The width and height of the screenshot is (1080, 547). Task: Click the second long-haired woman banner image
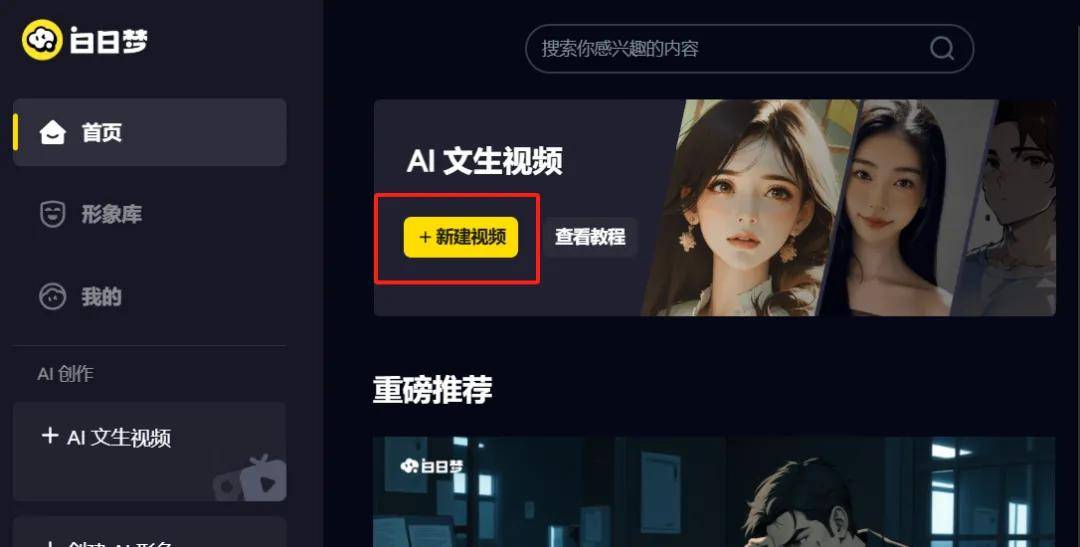click(906, 208)
